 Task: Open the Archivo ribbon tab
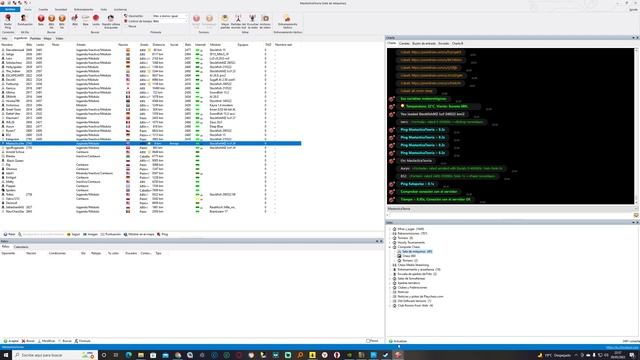pos(10,9)
